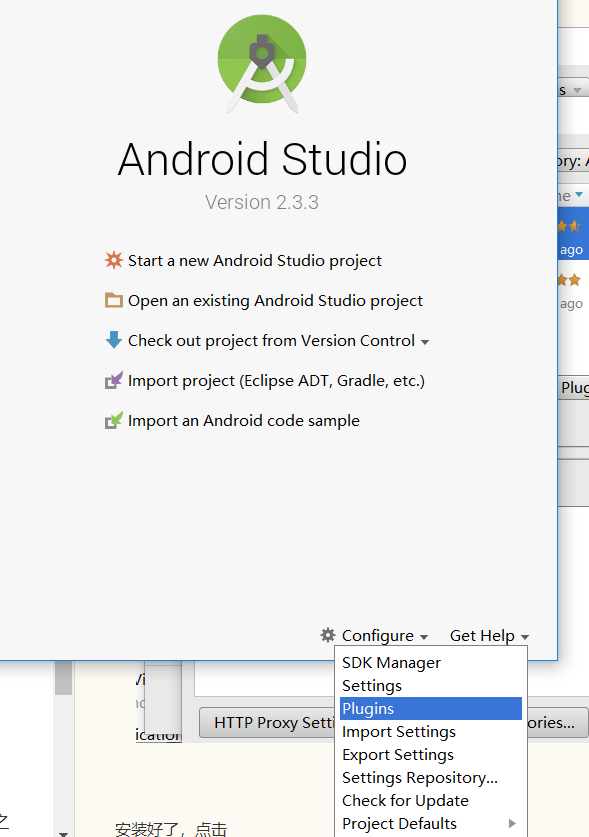Click the Android Studio compass logo
This screenshot has width=589, height=837.
coord(262,64)
